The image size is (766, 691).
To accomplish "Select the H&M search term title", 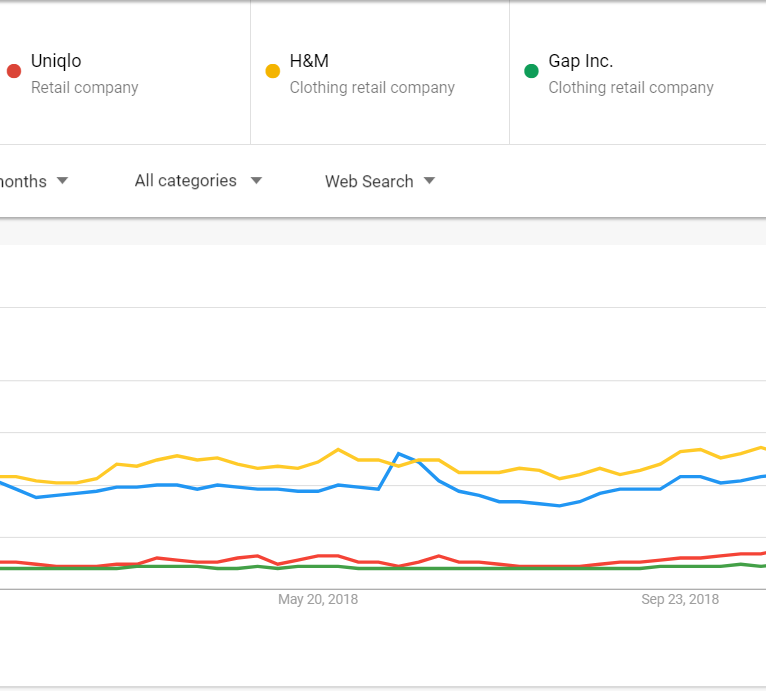I will click(x=308, y=61).
